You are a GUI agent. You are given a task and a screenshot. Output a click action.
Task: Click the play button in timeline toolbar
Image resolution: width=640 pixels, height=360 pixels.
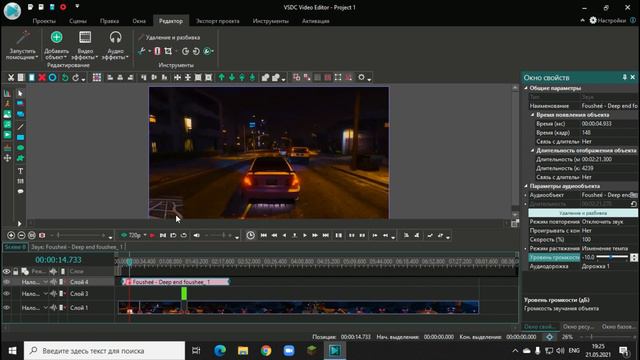tap(304, 236)
